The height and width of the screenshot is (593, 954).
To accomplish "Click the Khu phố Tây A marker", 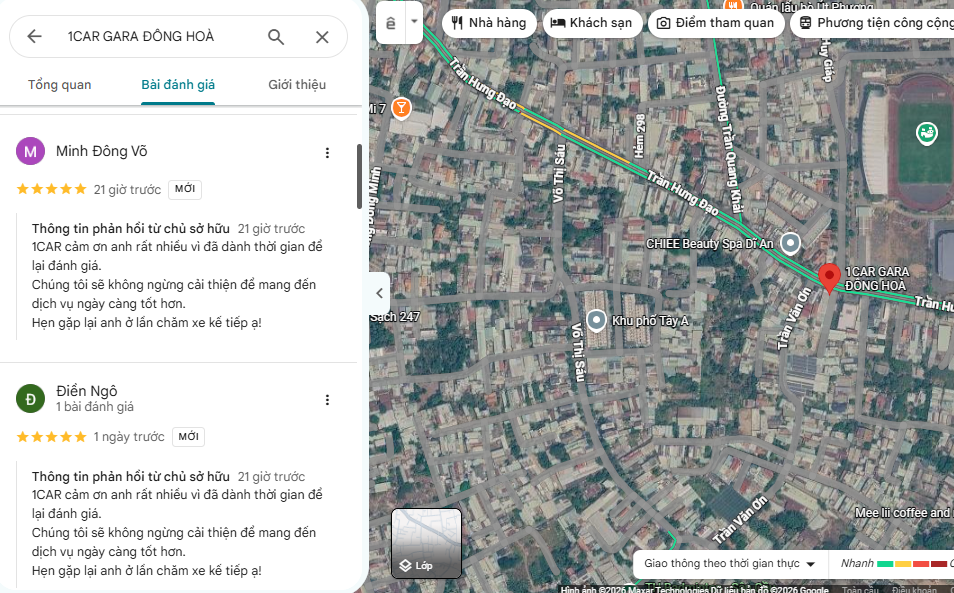I will point(596,320).
